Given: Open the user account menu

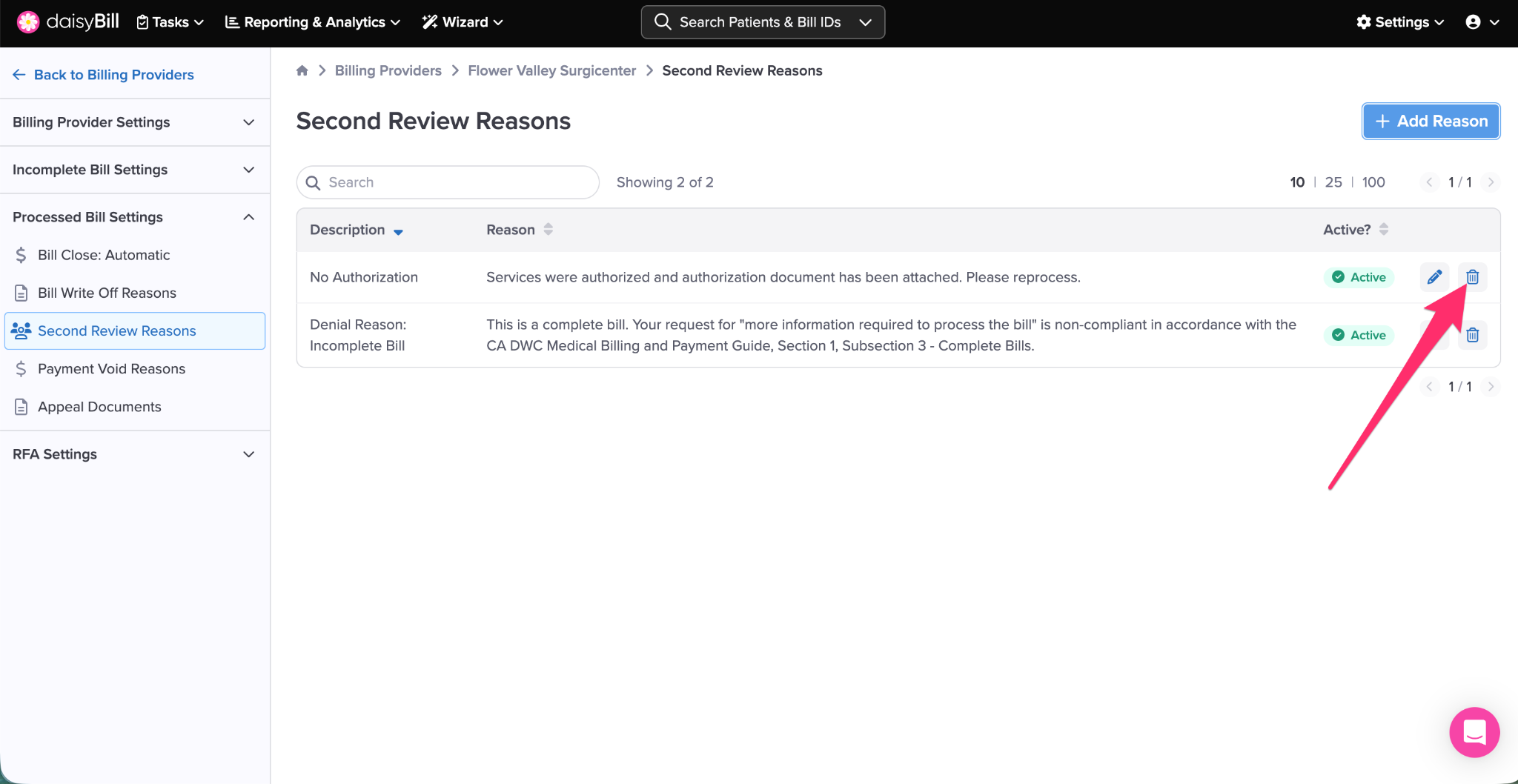Looking at the screenshot, I should [x=1482, y=22].
